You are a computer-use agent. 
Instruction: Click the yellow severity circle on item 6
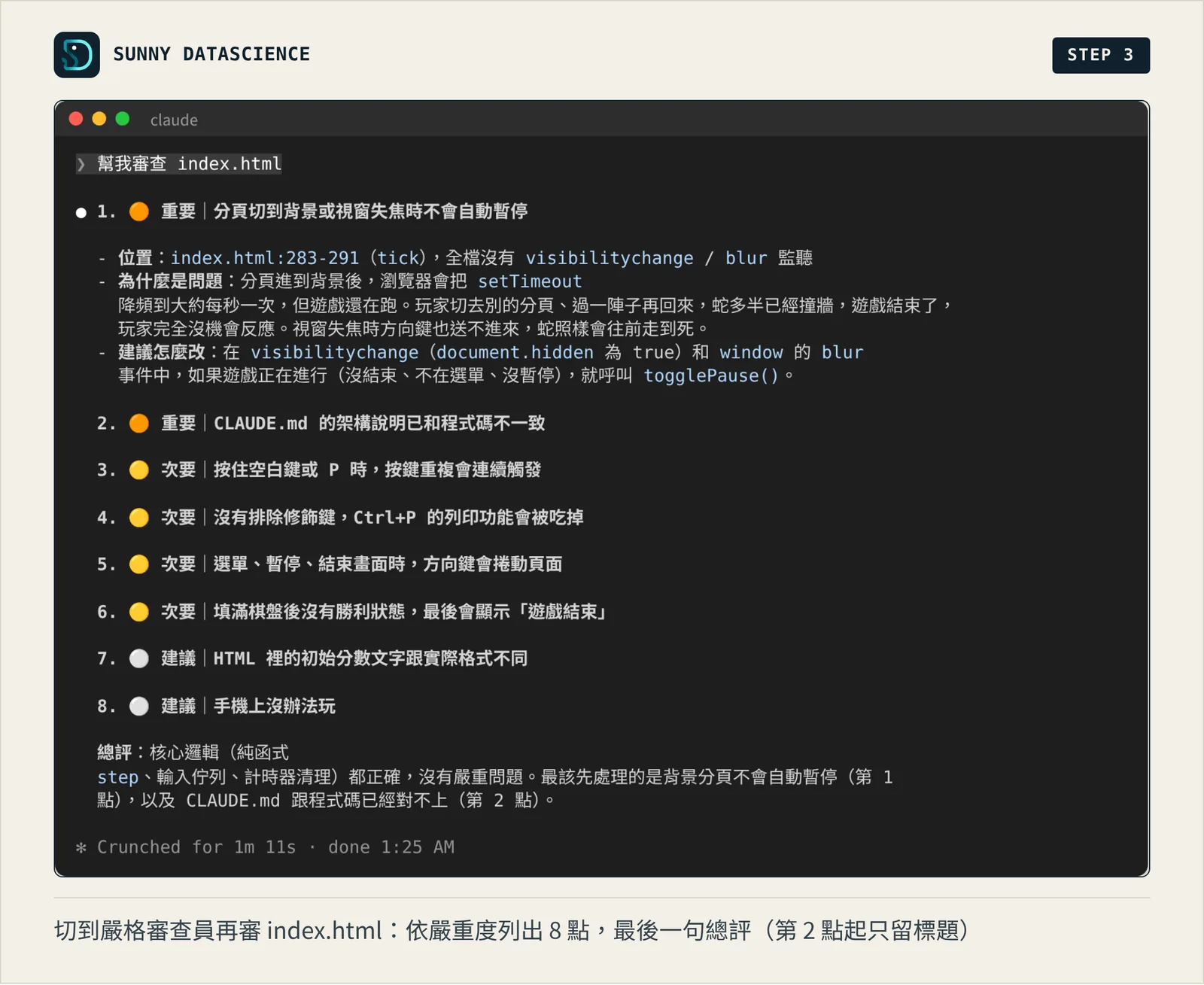[x=139, y=612]
